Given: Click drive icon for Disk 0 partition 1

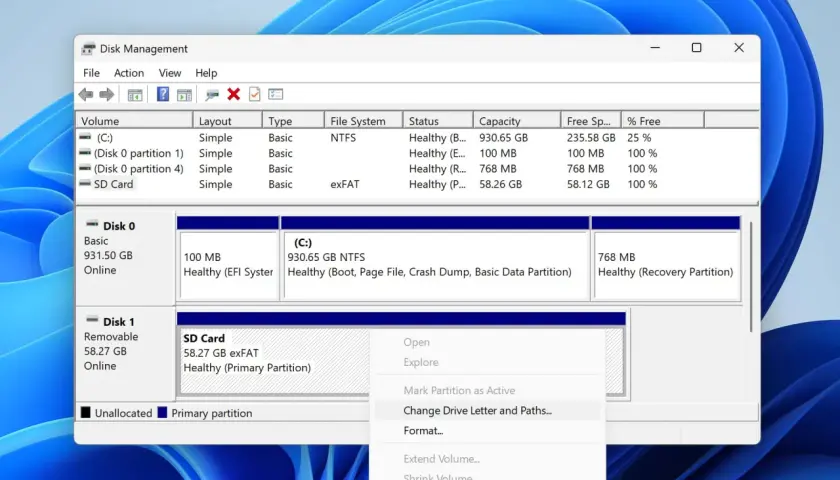Looking at the screenshot, I should point(85,153).
